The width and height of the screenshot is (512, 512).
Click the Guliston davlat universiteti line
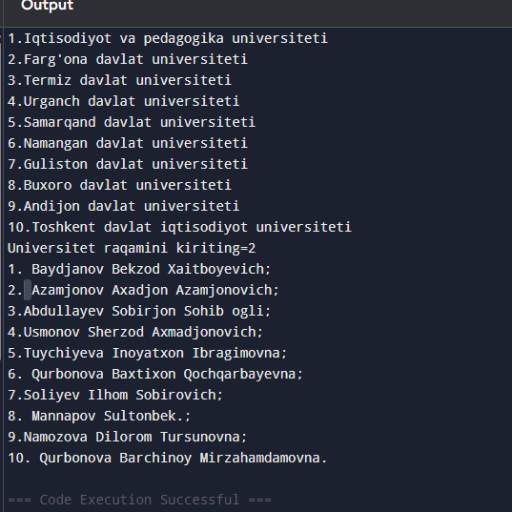pyautogui.click(x=128, y=164)
